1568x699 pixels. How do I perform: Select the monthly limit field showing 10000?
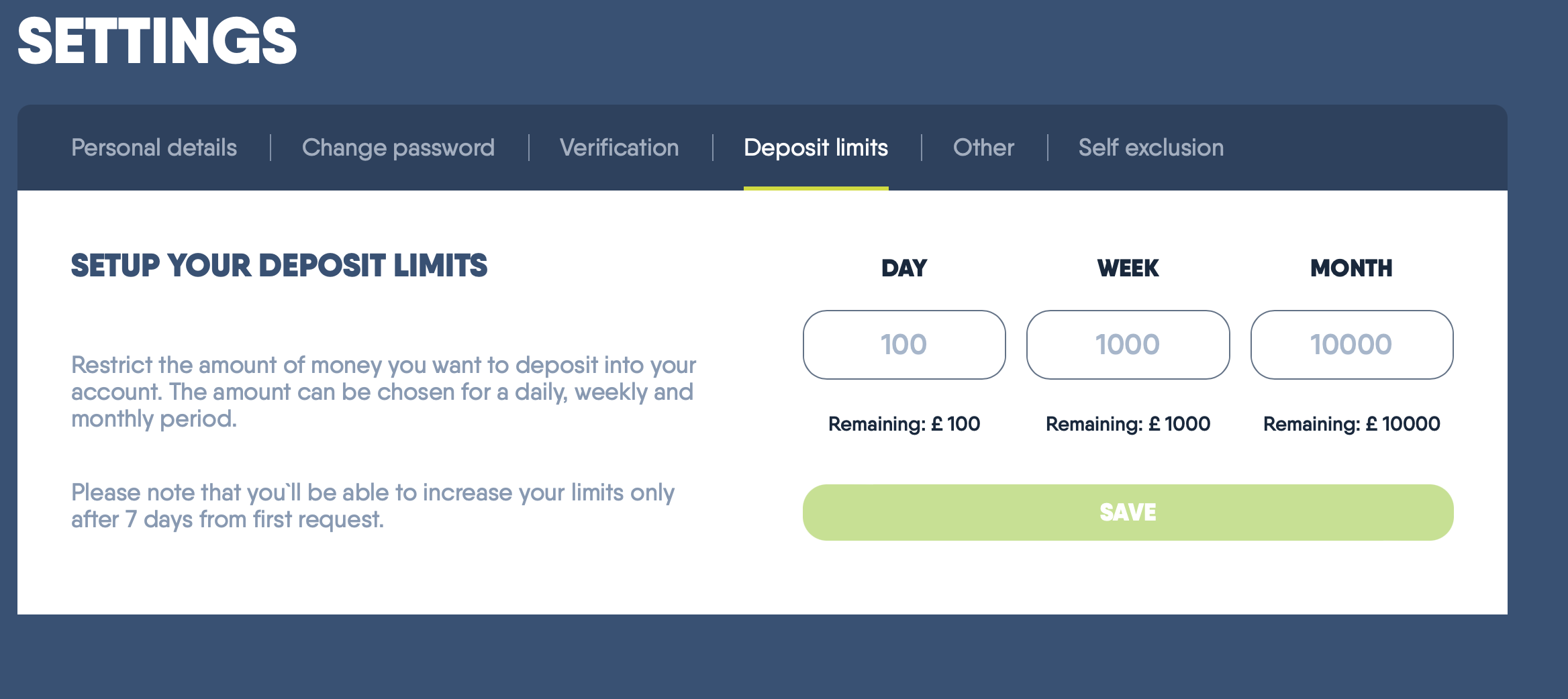coord(1352,345)
